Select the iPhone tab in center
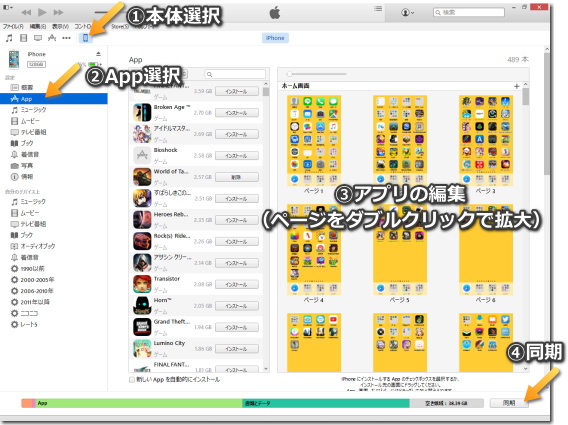This screenshot has height=425, width=568. (275, 38)
